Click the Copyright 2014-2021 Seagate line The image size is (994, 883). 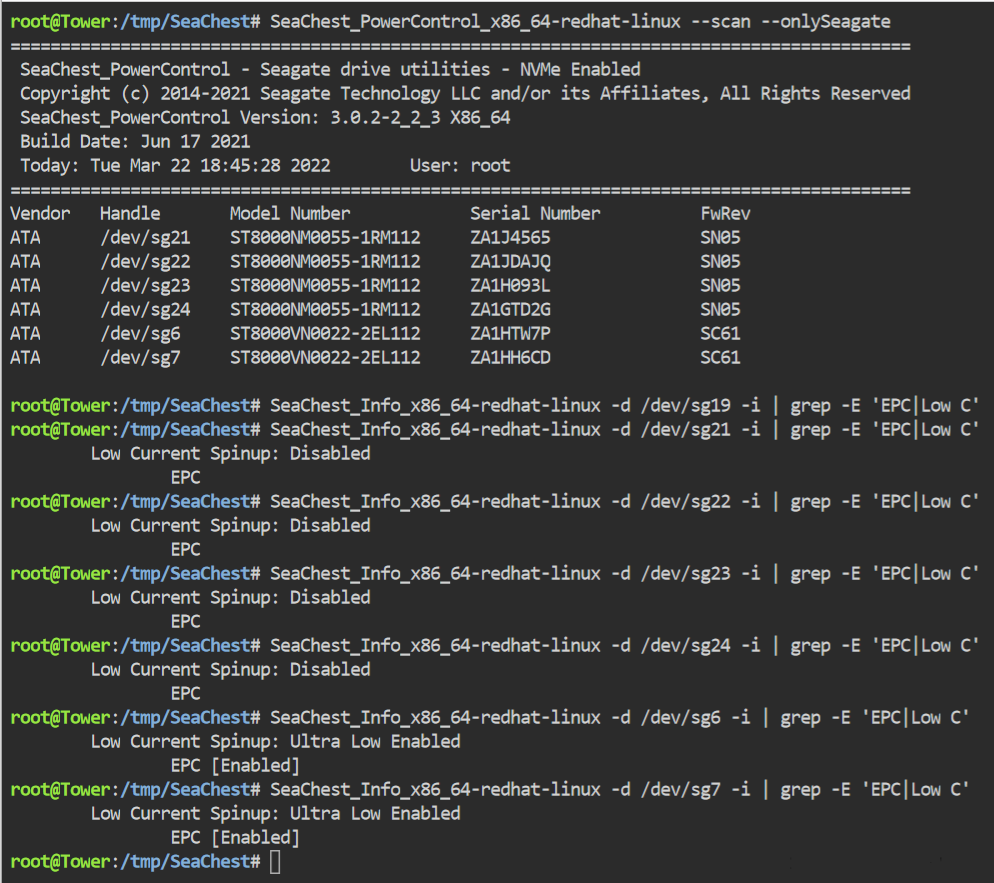click(x=465, y=94)
